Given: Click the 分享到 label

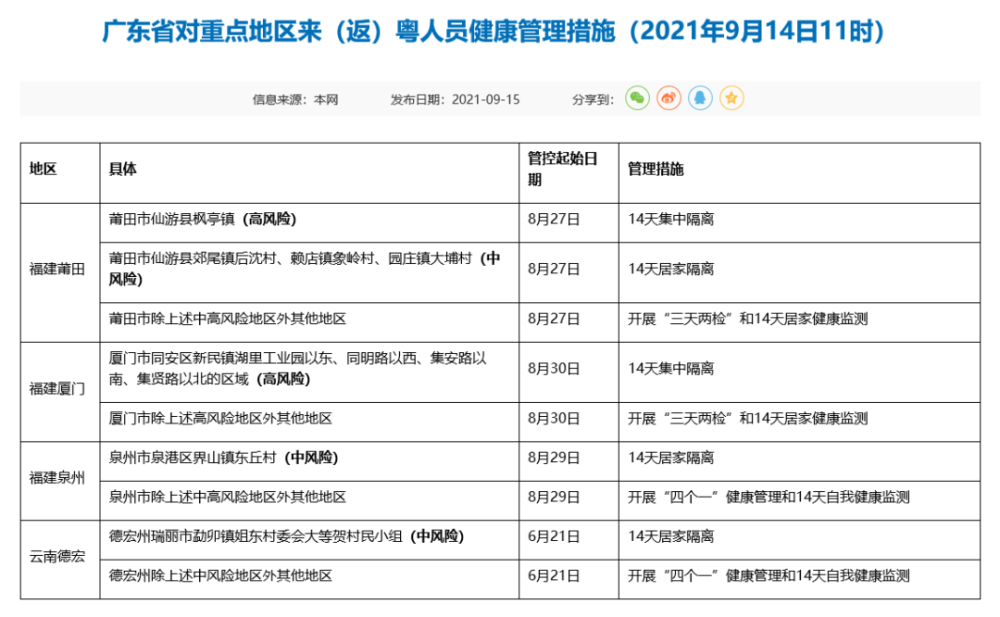Looking at the screenshot, I should click(592, 99).
